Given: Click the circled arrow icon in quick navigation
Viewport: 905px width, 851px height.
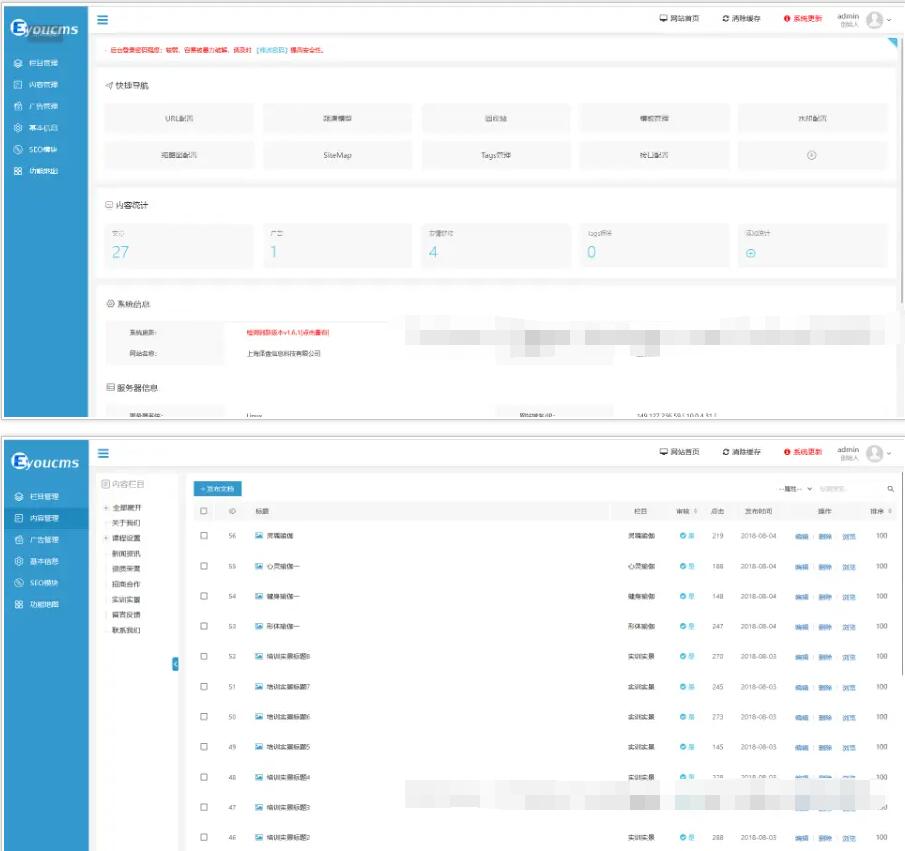Looking at the screenshot, I should click(812, 155).
